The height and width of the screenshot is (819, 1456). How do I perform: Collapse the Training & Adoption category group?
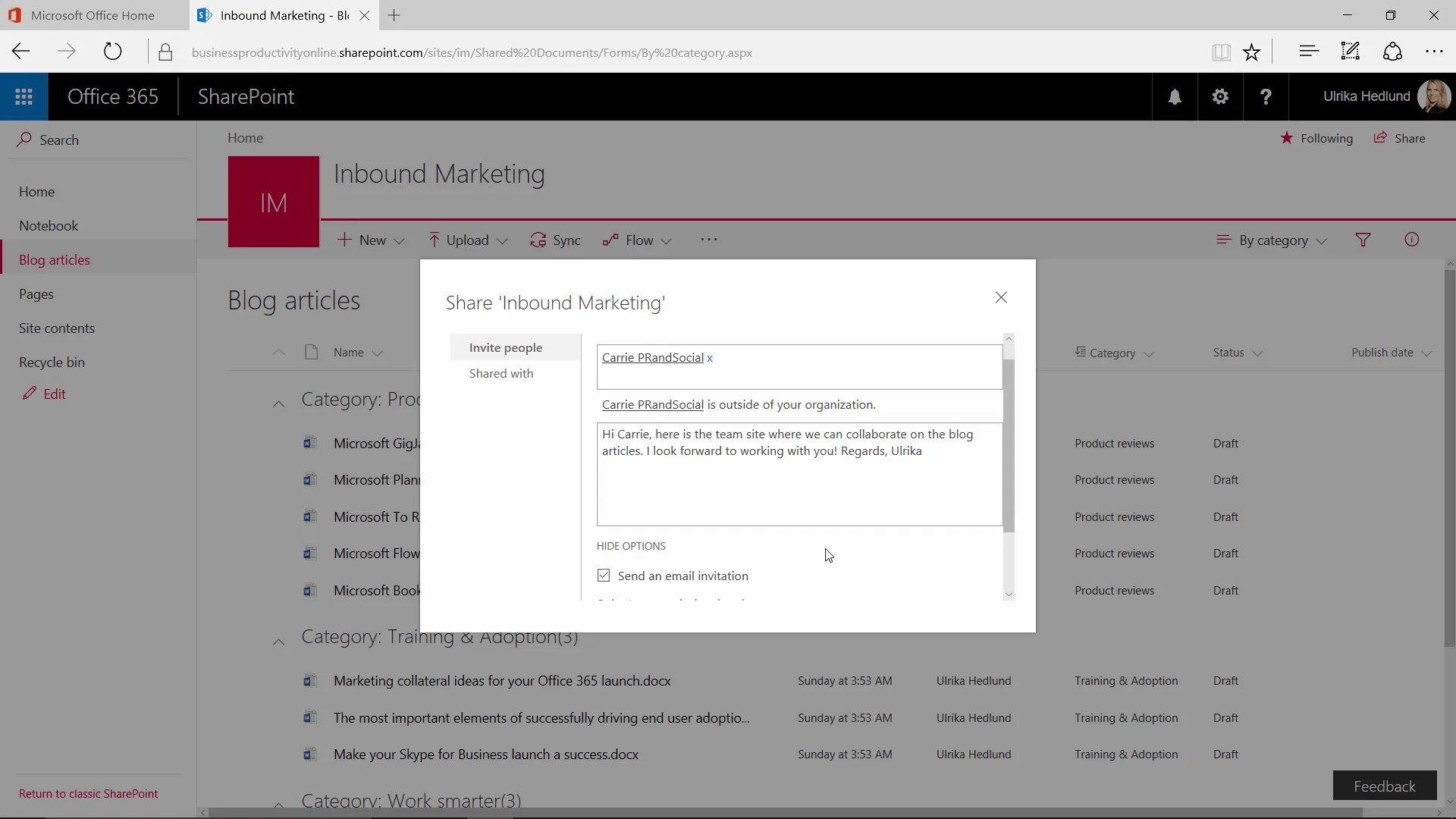pos(278,642)
